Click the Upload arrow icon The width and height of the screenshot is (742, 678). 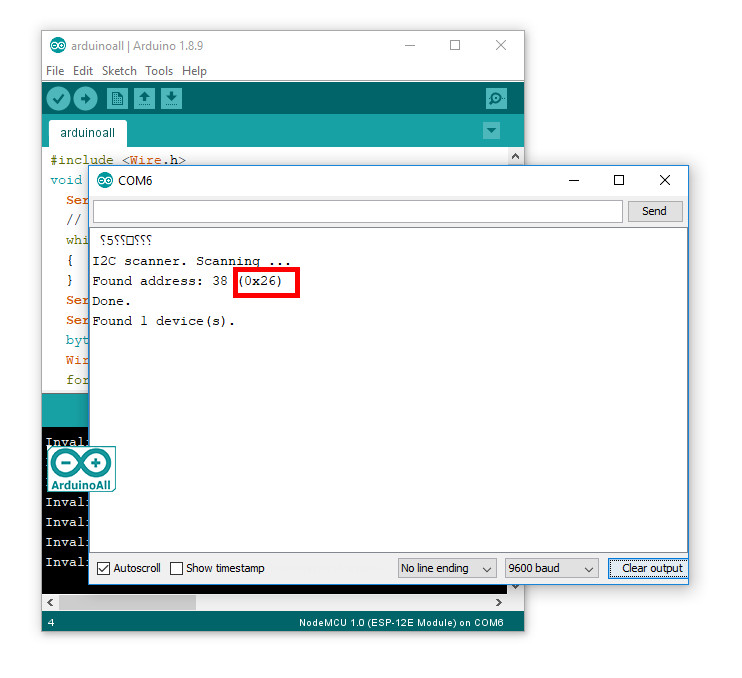pos(86,99)
